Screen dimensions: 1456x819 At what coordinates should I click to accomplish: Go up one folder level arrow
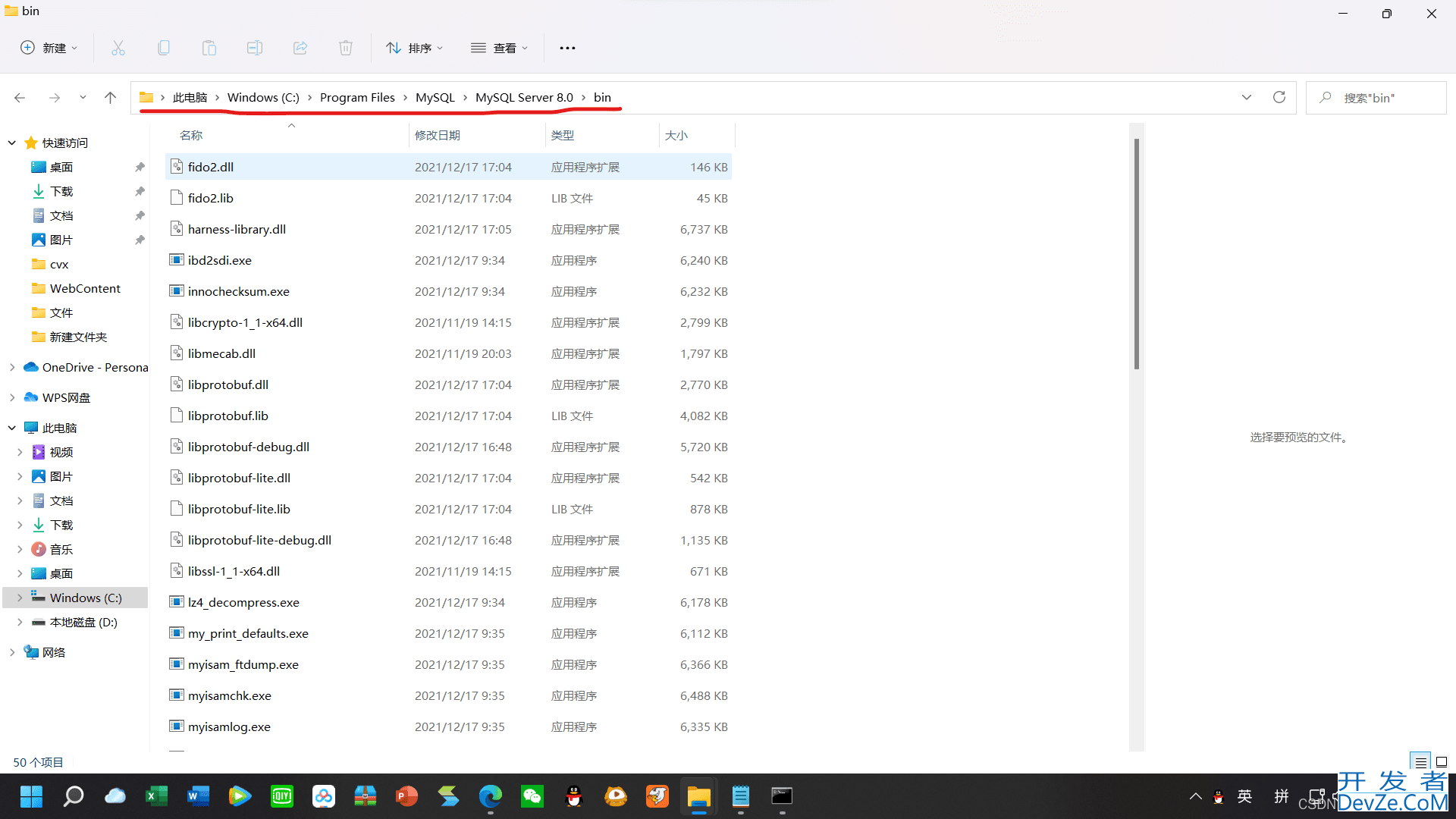click(x=110, y=98)
